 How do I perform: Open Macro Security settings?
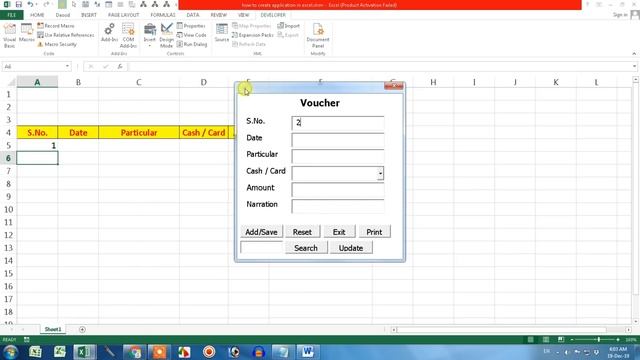[57, 44]
